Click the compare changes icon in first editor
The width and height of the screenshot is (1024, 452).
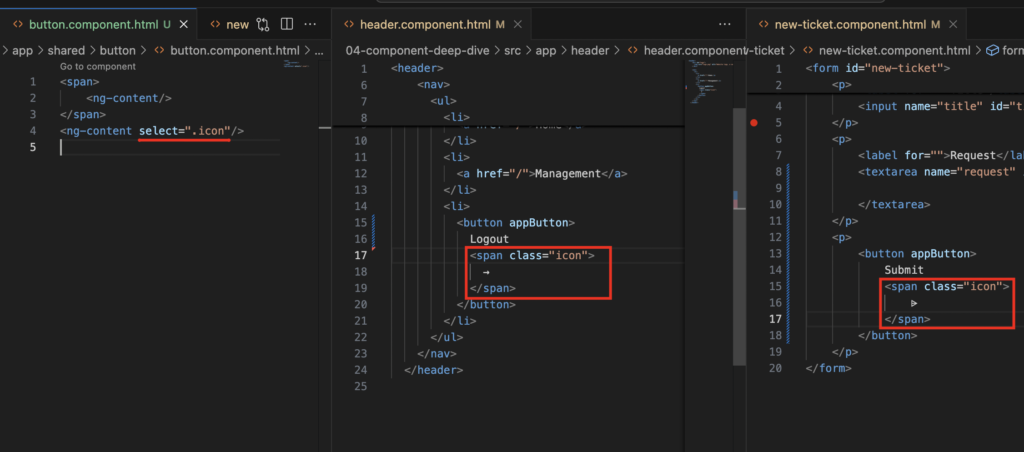tap(263, 23)
